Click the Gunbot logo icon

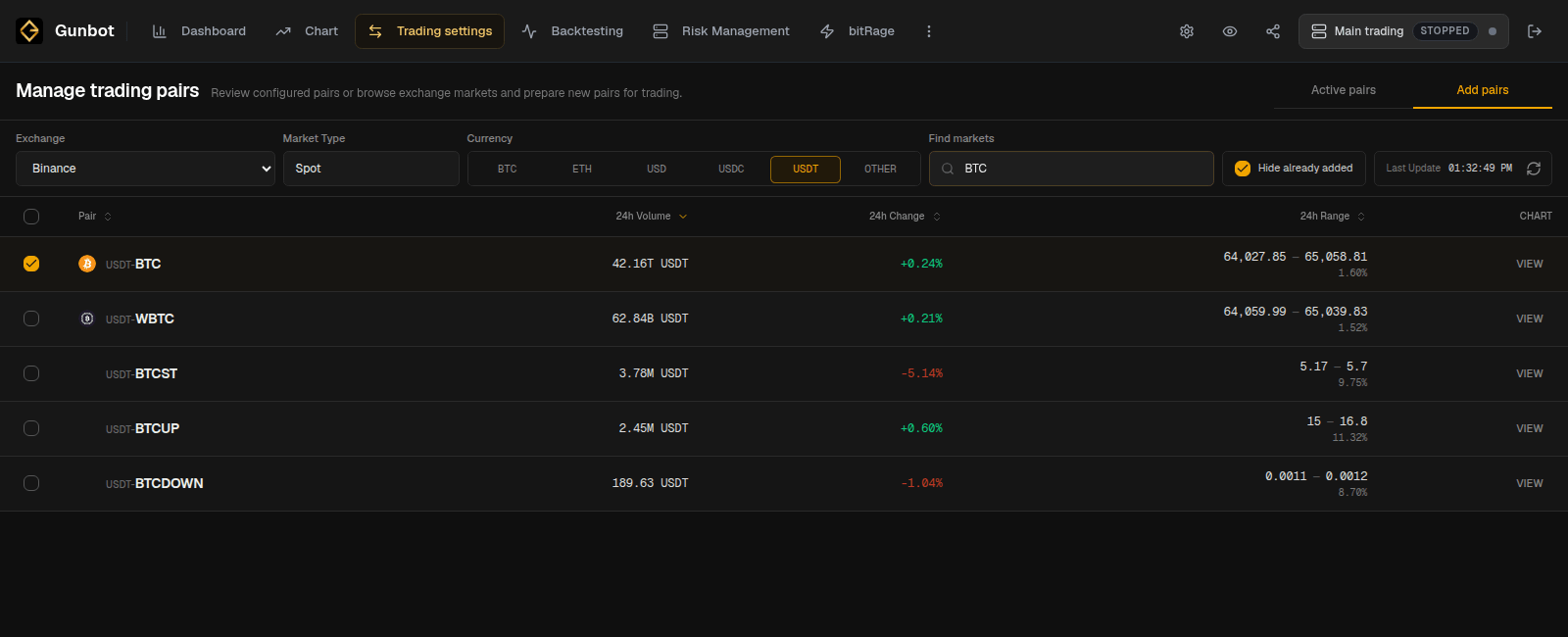click(x=29, y=31)
